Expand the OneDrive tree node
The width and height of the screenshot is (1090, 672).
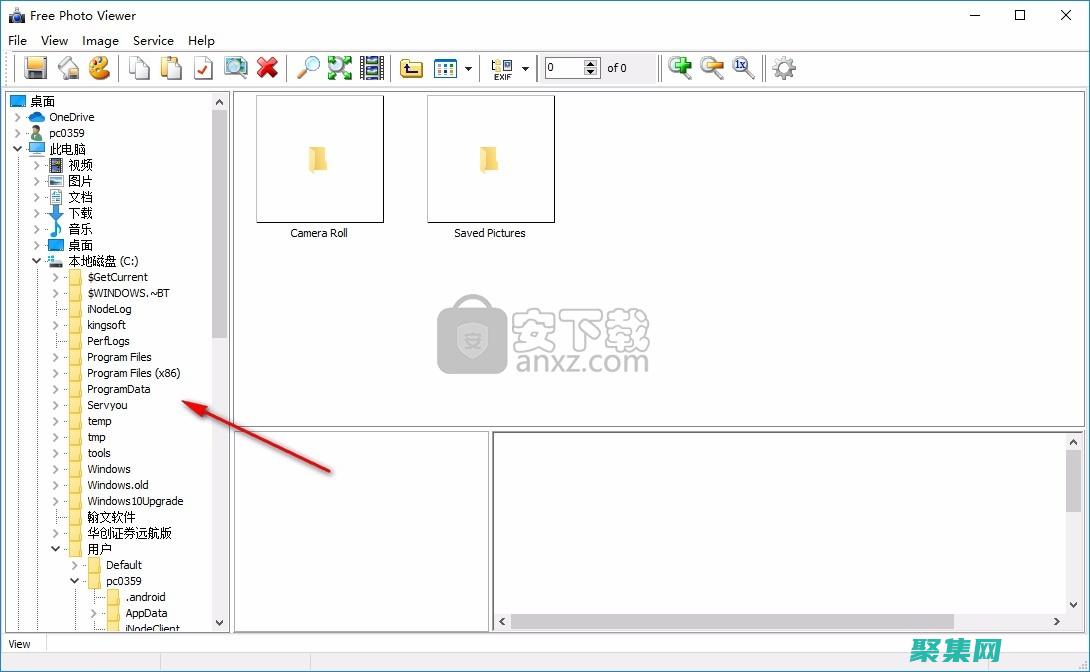[17, 117]
